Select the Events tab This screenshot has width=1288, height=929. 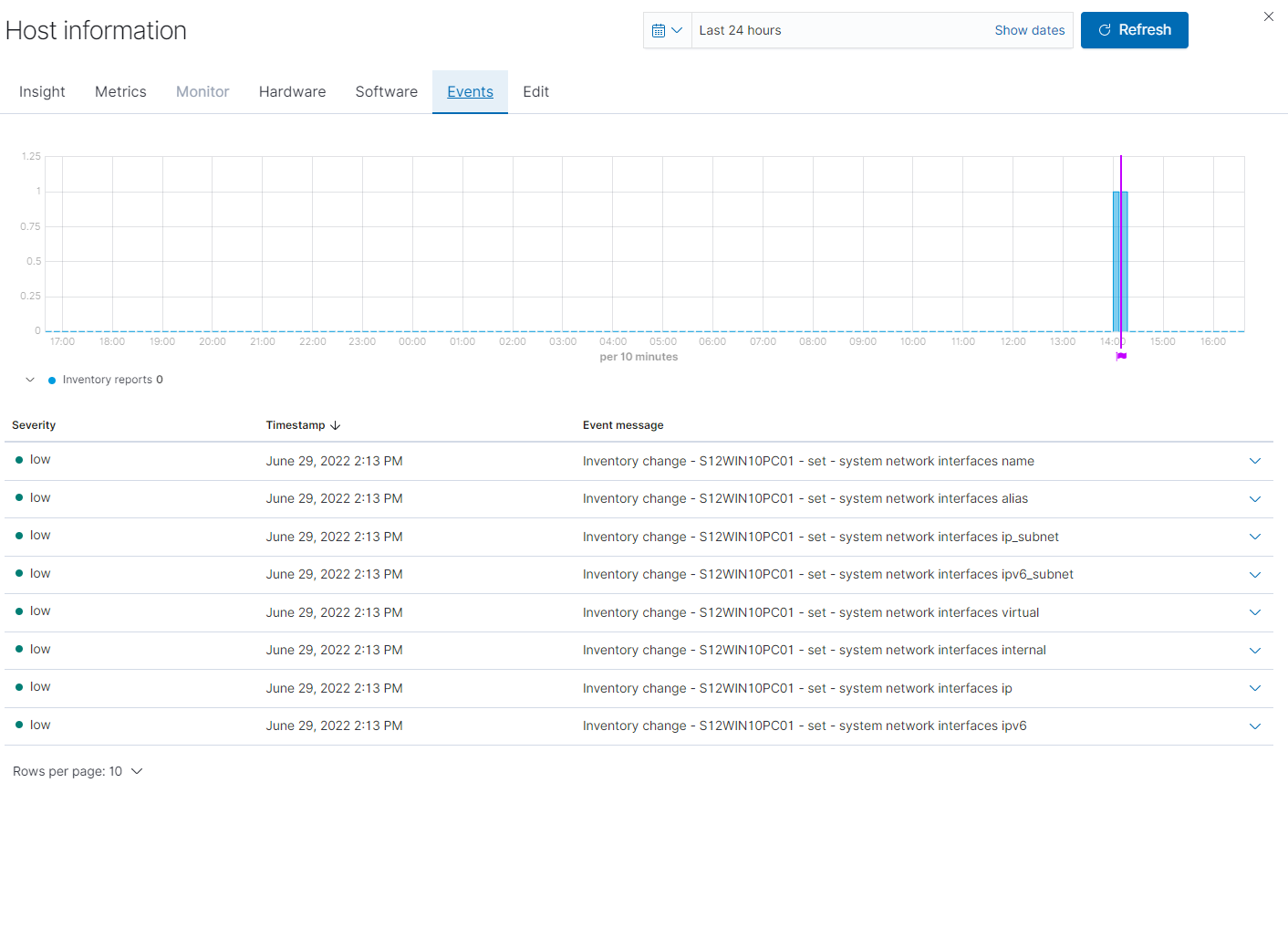click(470, 92)
